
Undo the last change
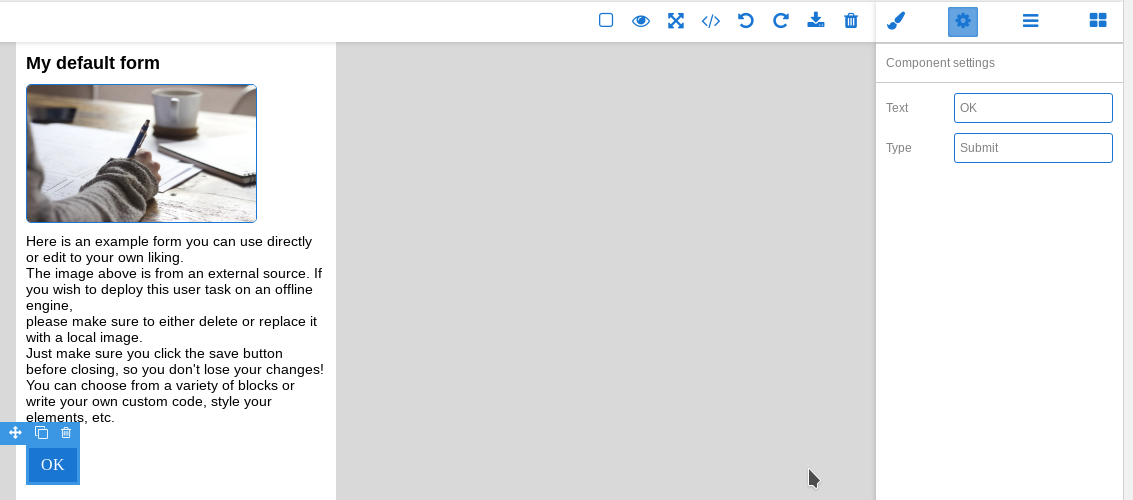click(746, 20)
